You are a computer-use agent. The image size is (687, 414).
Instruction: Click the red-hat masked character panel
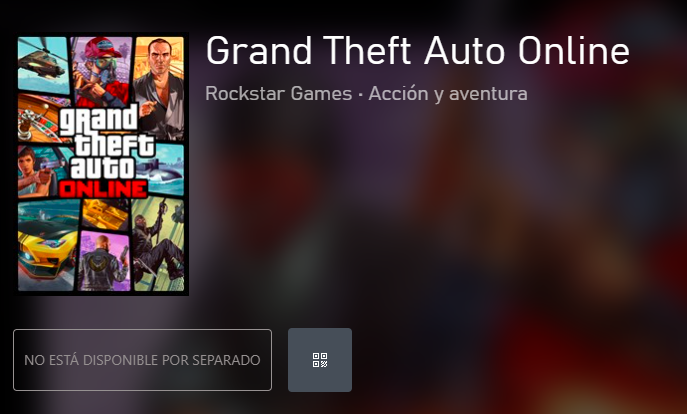click(102, 70)
